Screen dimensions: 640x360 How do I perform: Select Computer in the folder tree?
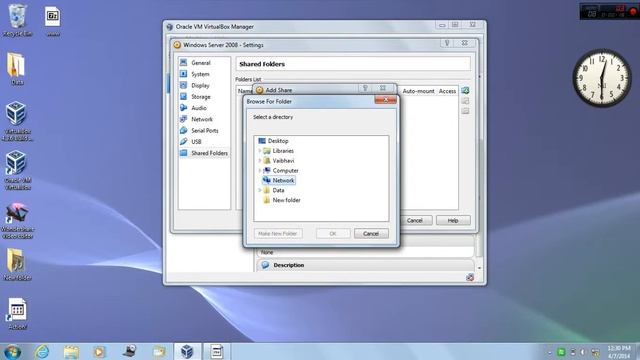point(285,170)
